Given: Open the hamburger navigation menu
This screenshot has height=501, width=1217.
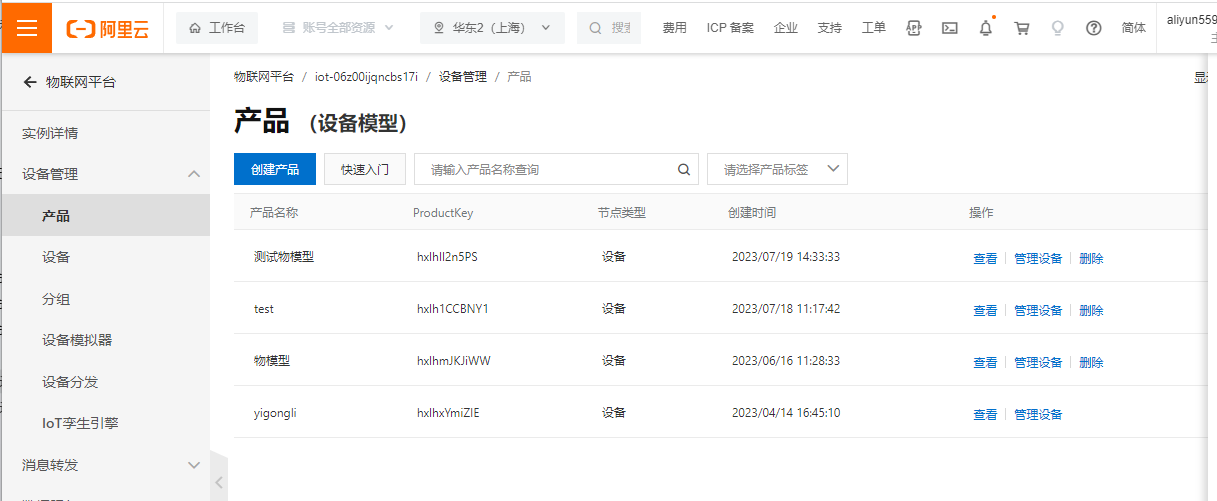Looking at the screenshot, I should point(26,27).
